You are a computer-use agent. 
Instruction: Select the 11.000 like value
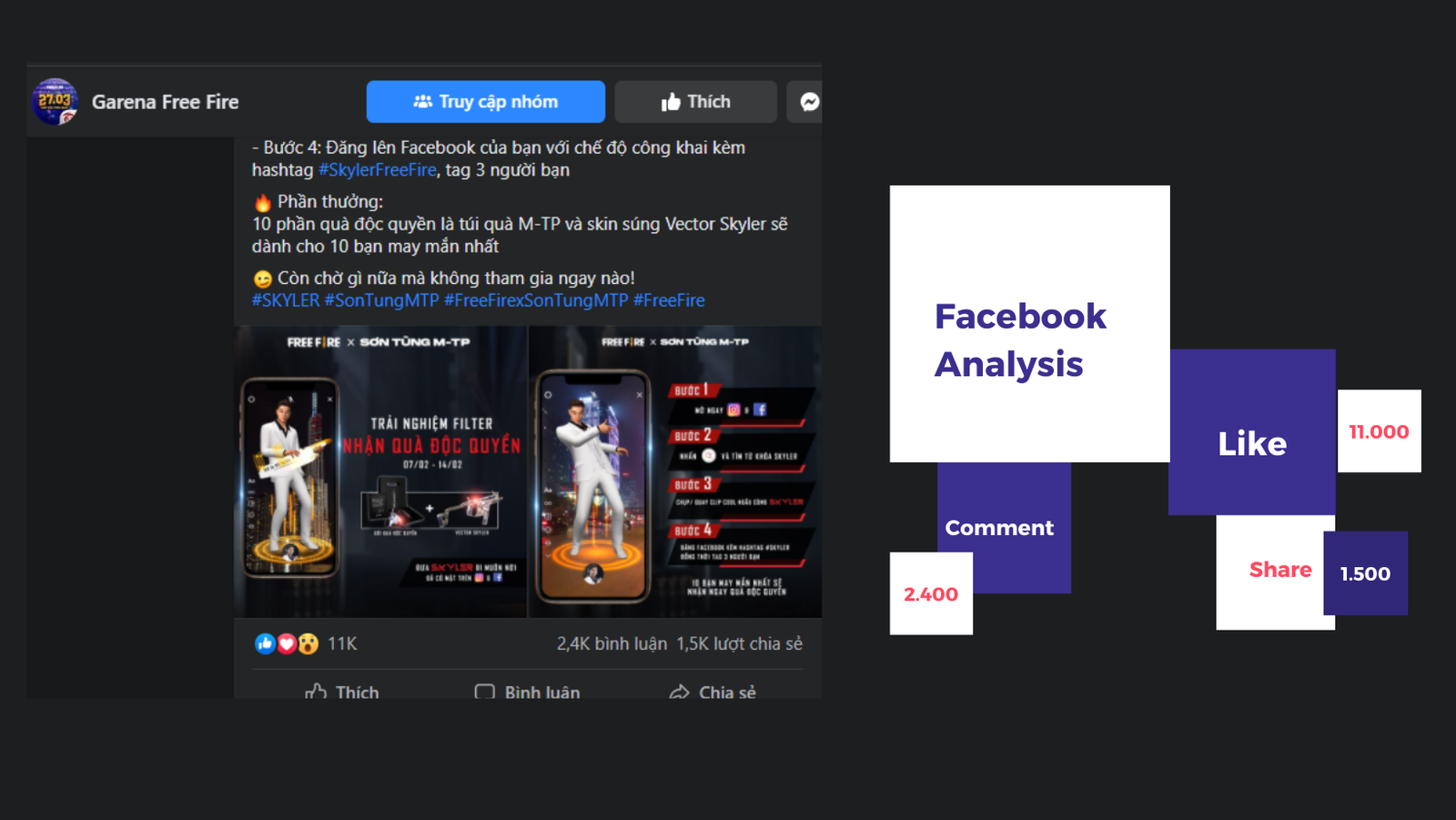tap(1379, 431)
